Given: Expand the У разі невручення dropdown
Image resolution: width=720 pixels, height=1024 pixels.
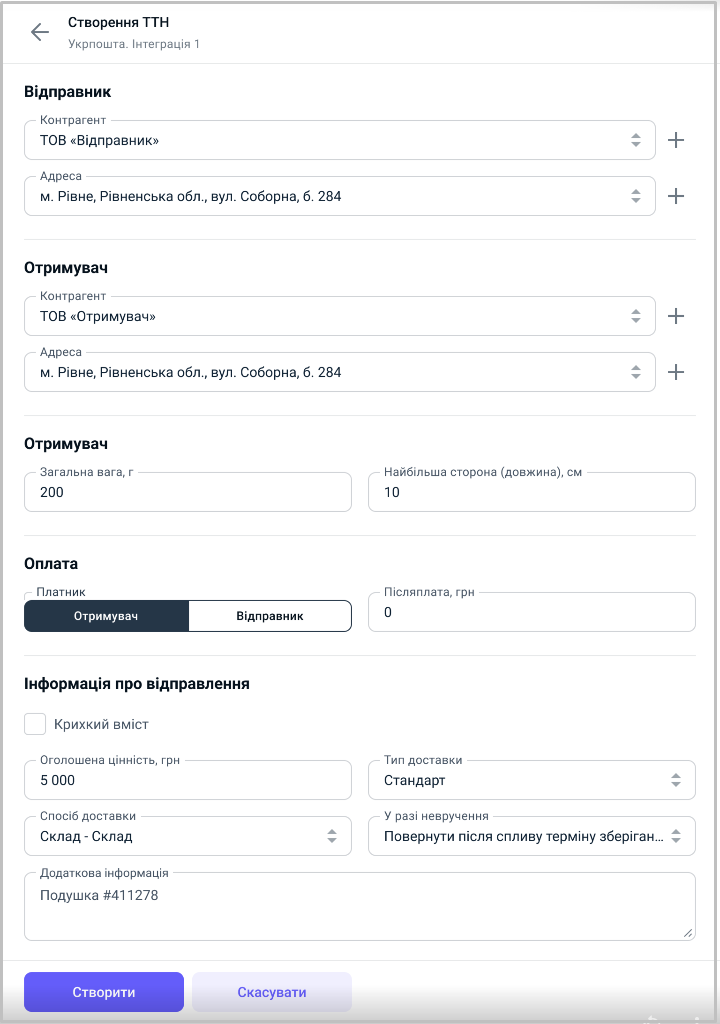Looking at the screenshot, I should [531, 837].
